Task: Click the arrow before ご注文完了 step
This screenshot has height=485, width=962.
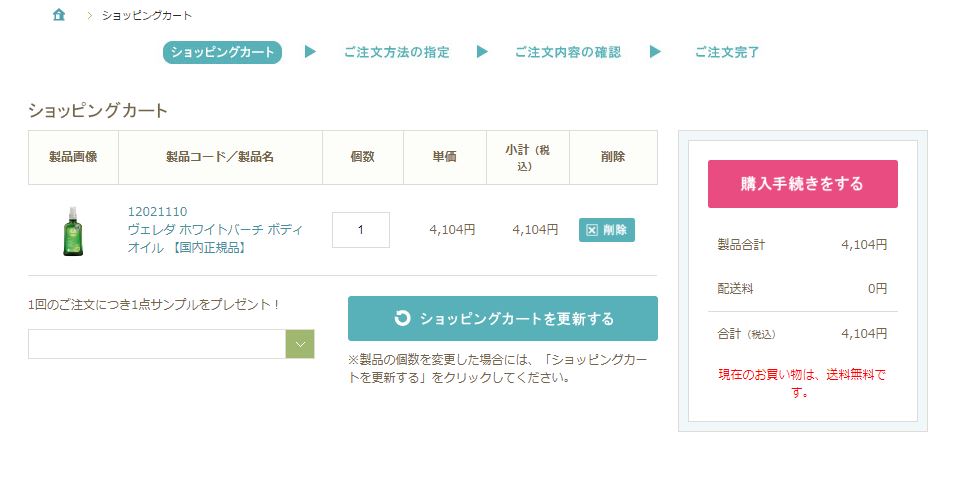Action: click(655, 52)
